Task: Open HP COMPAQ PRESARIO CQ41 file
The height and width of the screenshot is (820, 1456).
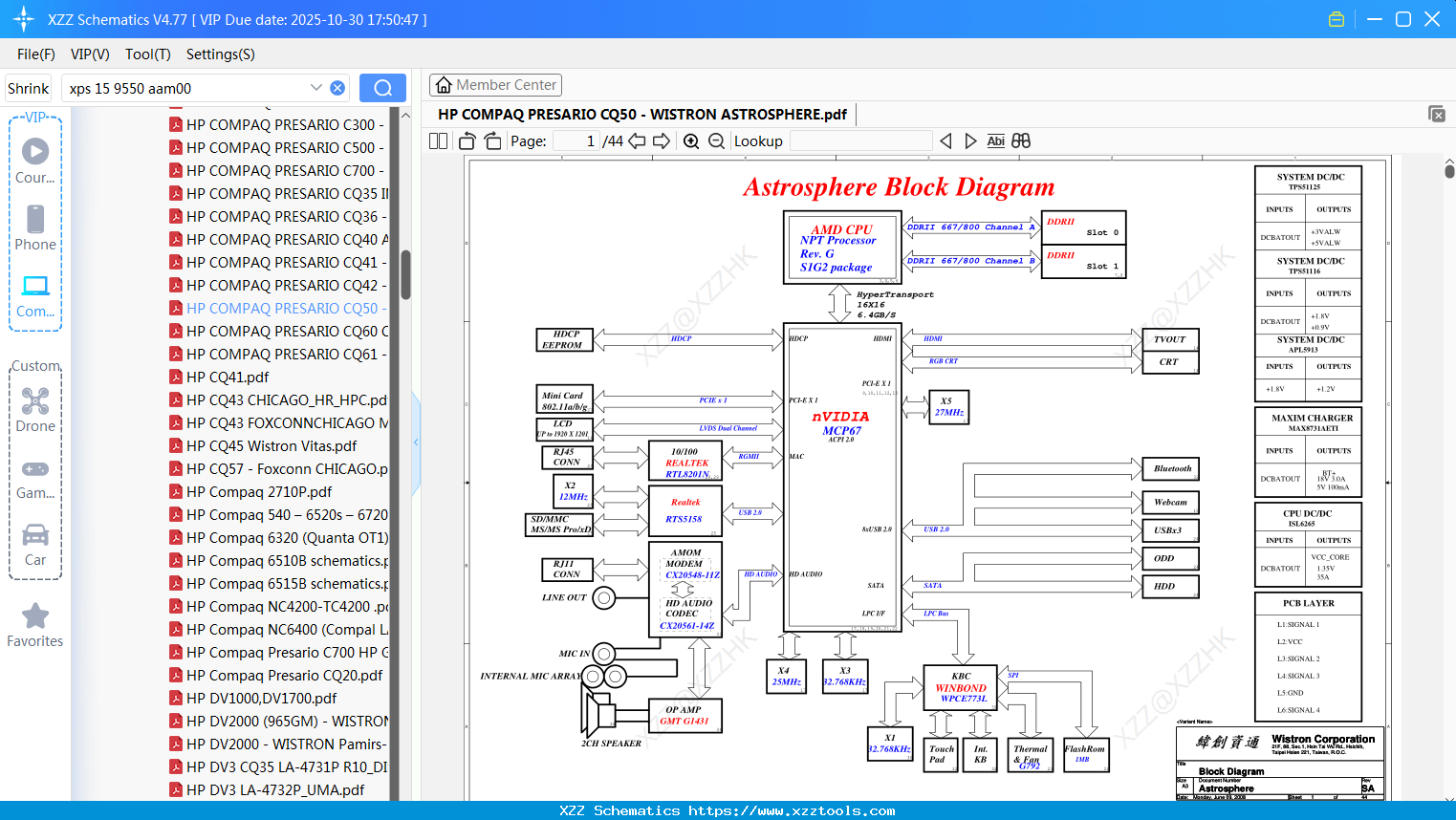Action: (278, 262)
